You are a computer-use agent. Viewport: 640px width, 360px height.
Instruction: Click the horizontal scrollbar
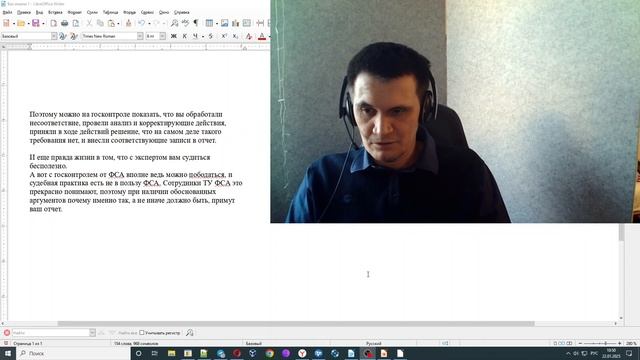coord(296,324)
